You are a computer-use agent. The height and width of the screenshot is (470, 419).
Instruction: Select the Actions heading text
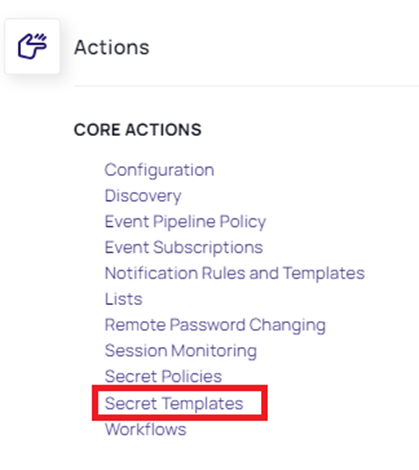pyautogui.click(x=112, y=47)
